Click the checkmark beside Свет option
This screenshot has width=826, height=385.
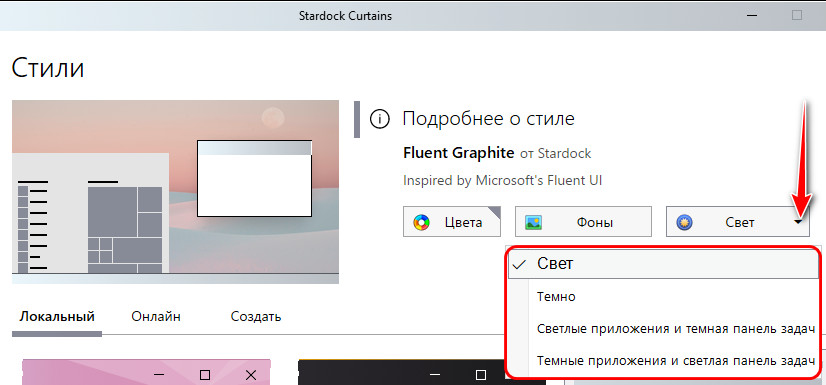coord(519,264)
